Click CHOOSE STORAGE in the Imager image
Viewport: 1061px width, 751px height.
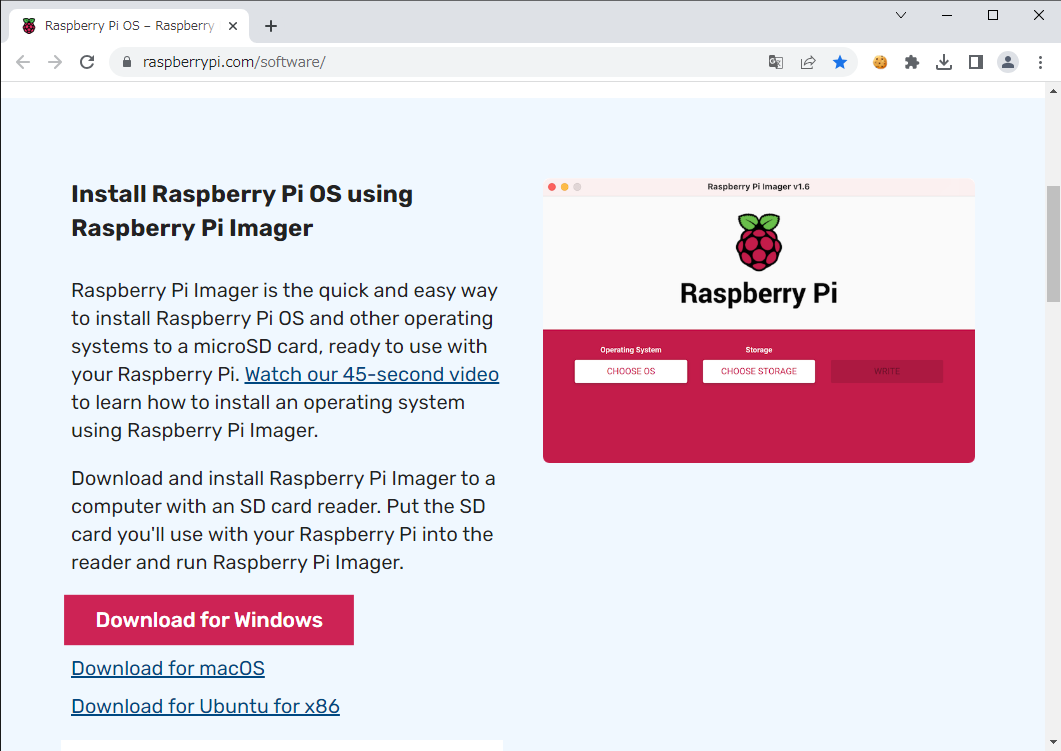(x=759, y=371)
